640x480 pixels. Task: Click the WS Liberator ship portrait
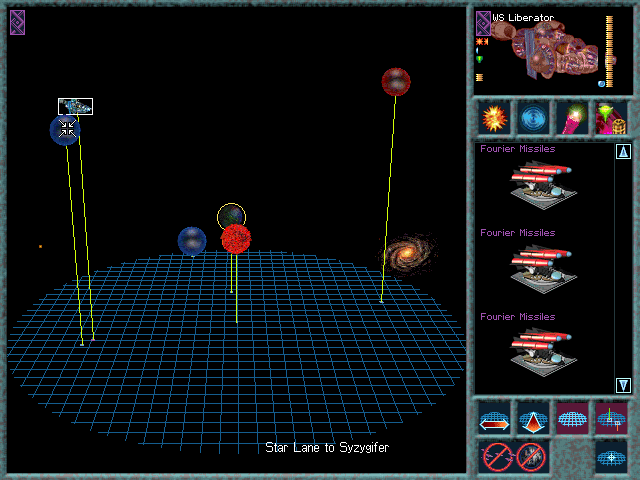[x=545, y=51]
